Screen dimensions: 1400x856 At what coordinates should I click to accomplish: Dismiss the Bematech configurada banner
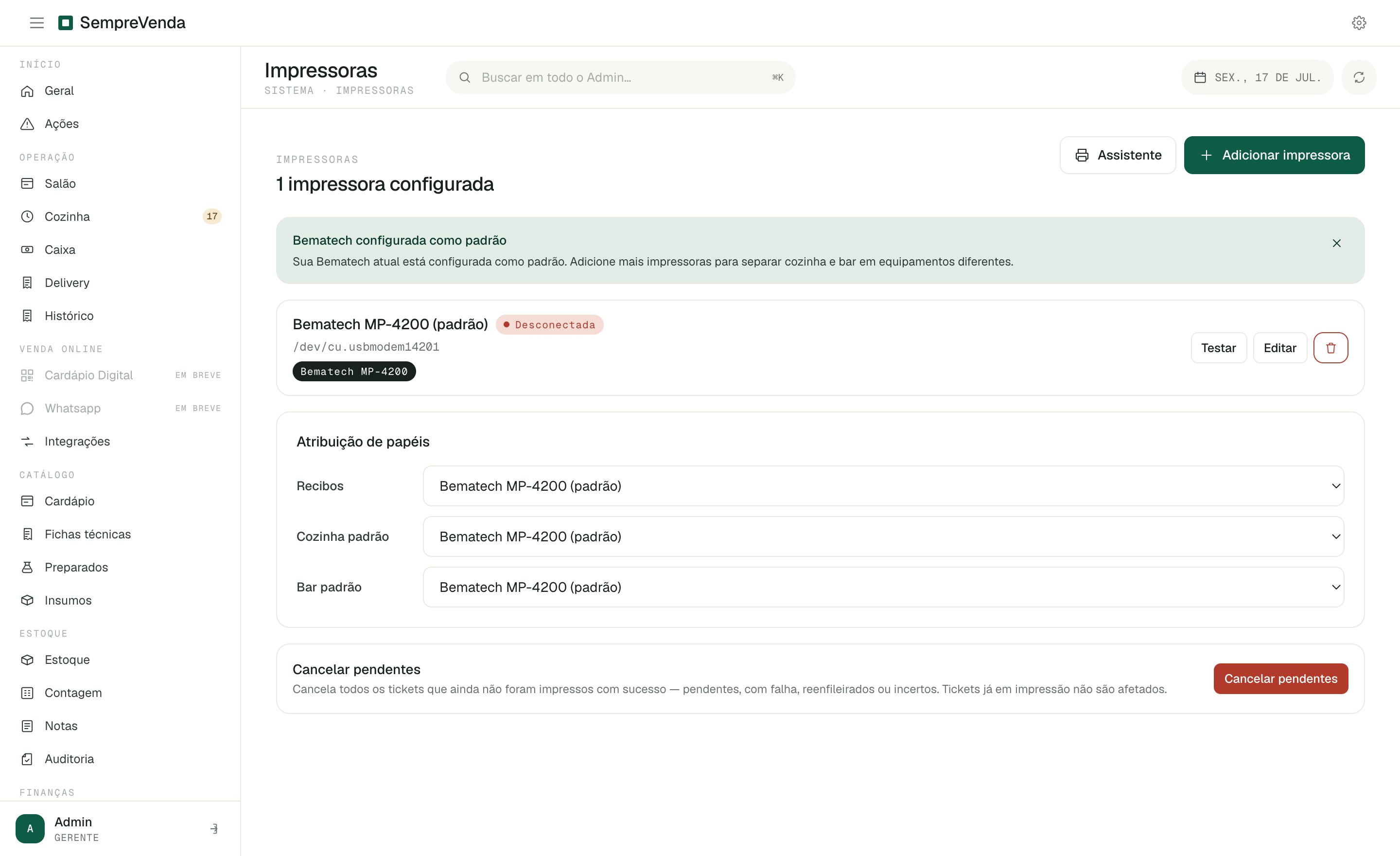[1336, 243]
